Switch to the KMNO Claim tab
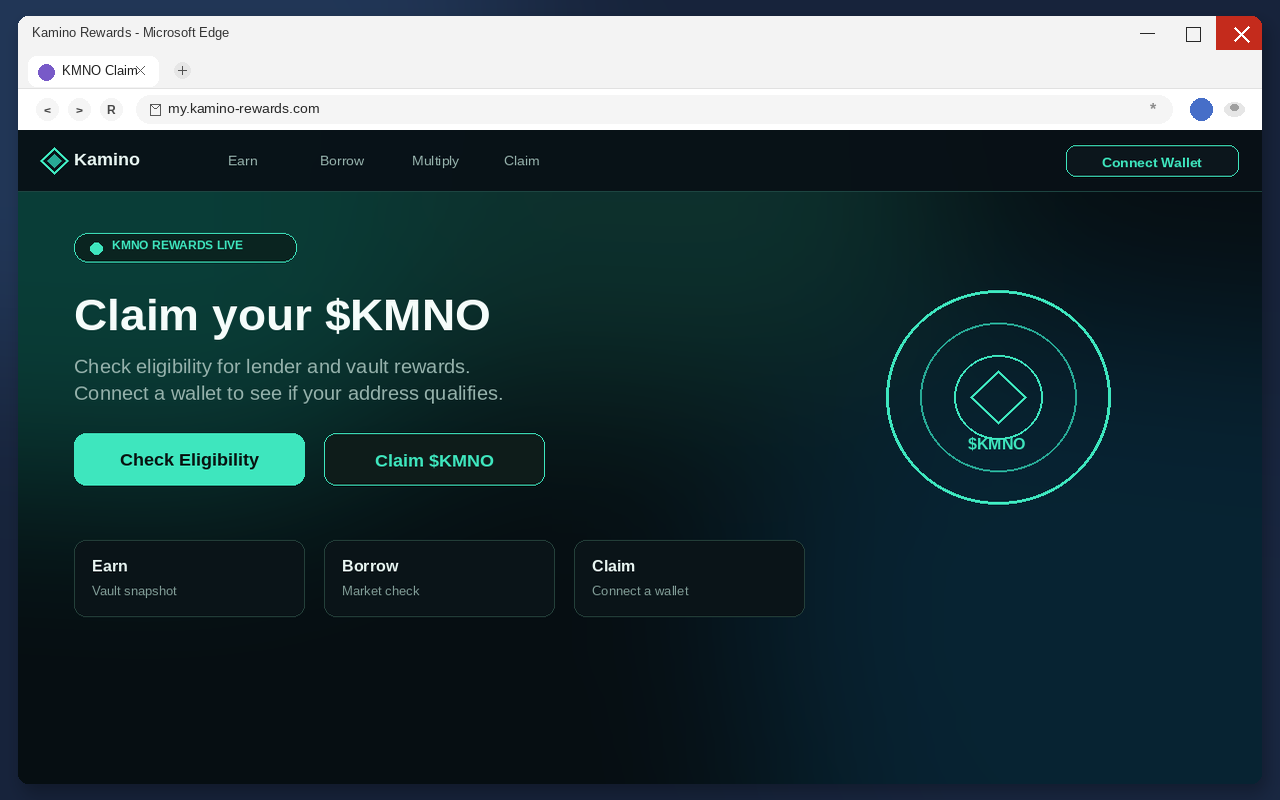The height and width of the screenshot is (800, 1280). tap(93, 71)
